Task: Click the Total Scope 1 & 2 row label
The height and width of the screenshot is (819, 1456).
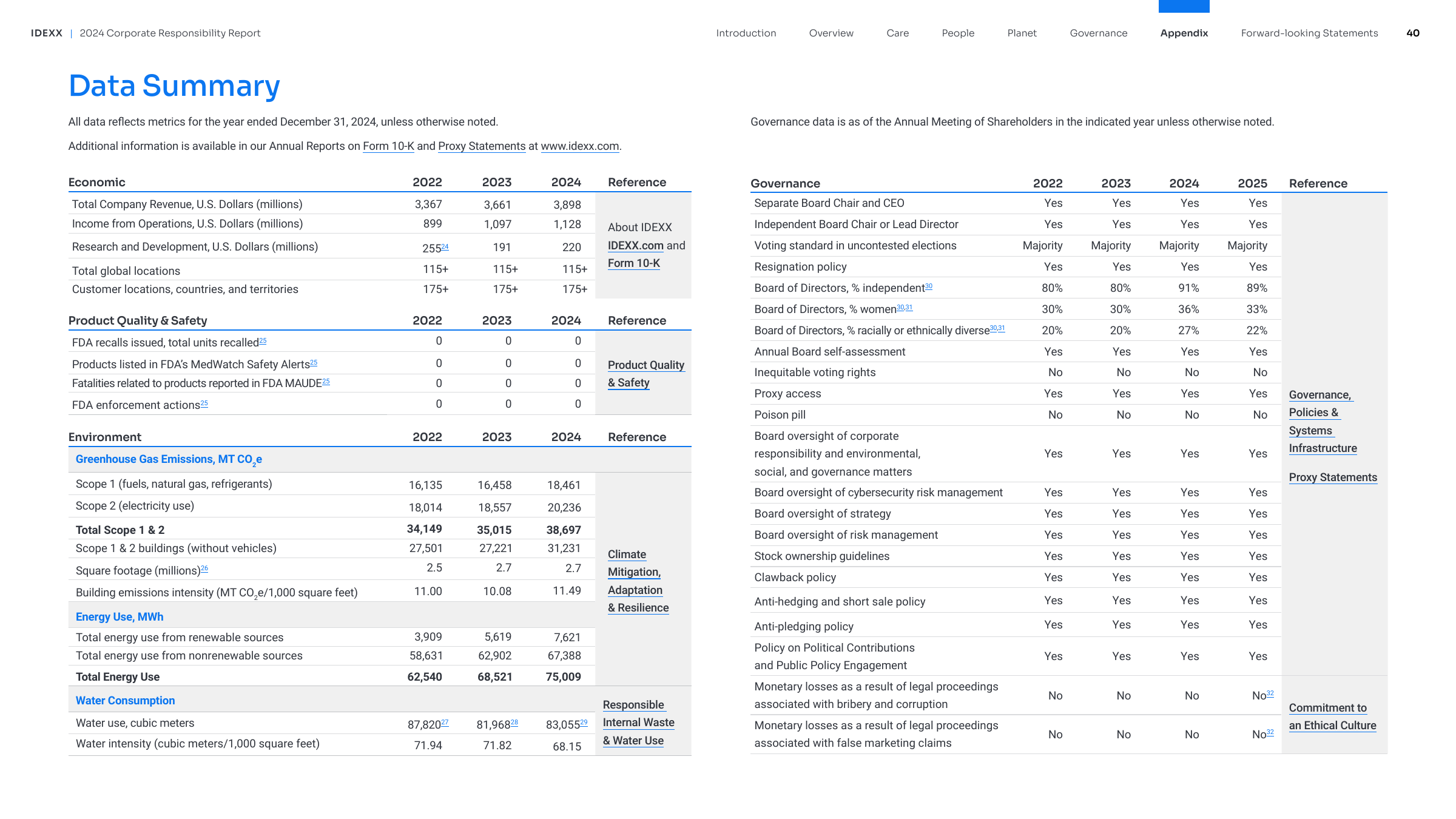Action: [120, 530]
